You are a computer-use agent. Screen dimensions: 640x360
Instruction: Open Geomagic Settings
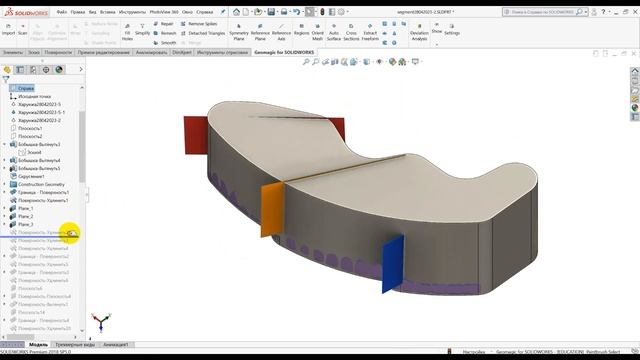coord(452,29)
